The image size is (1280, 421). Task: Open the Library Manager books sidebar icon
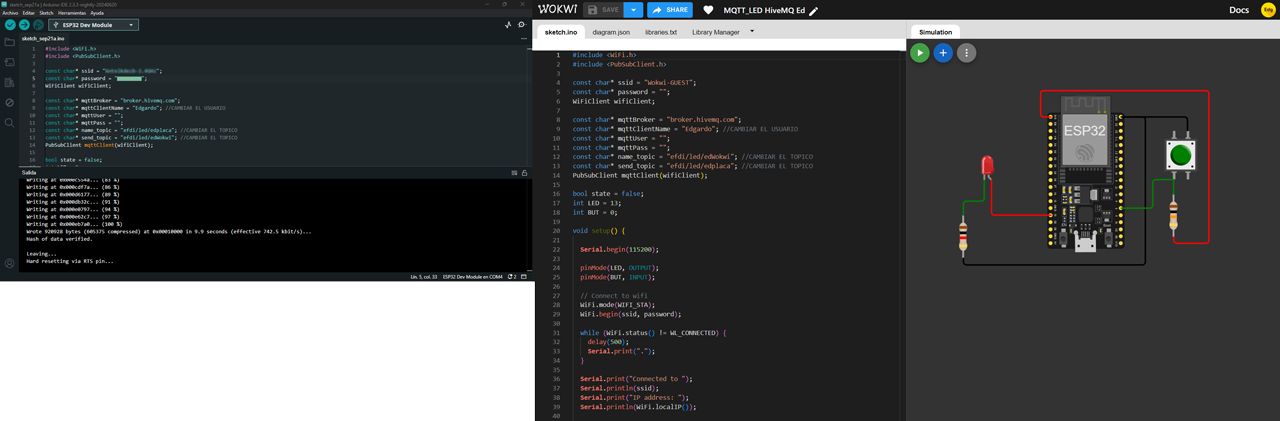pyautogui.click(x=9, y=82)
